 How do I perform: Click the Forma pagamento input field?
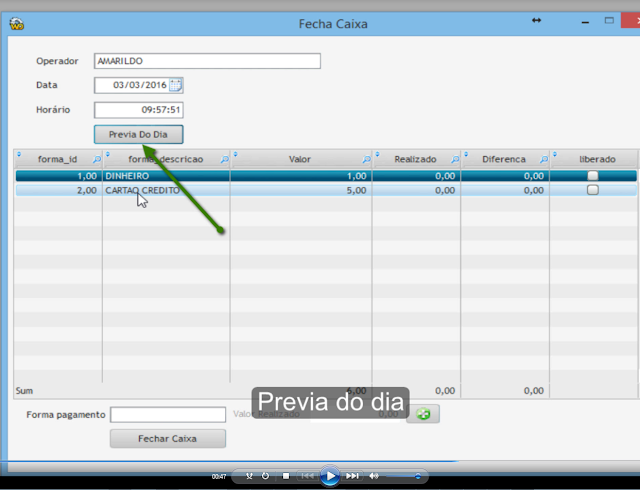[168, 414]
